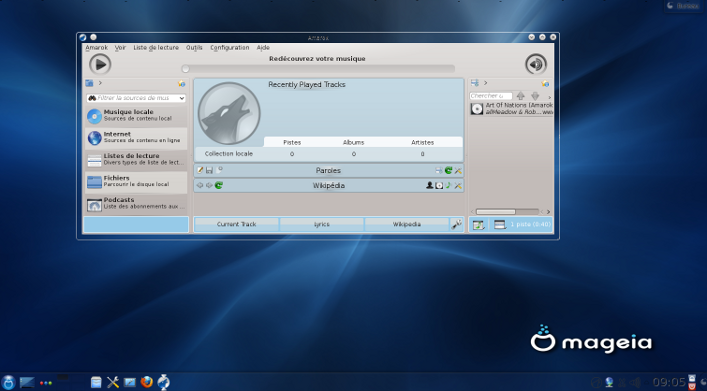707x391 pixels.
Task: Expand the playlist bottom toolbar overflow chevron
Action: (x=548, y=212)
